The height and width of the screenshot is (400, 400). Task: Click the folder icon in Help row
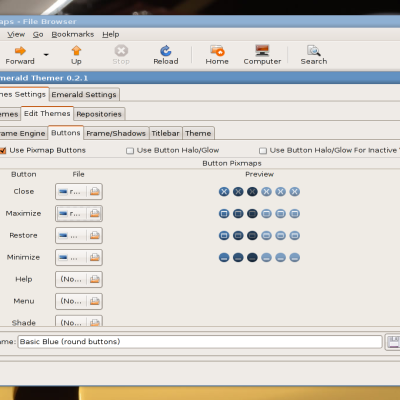[x=95, y=279]
